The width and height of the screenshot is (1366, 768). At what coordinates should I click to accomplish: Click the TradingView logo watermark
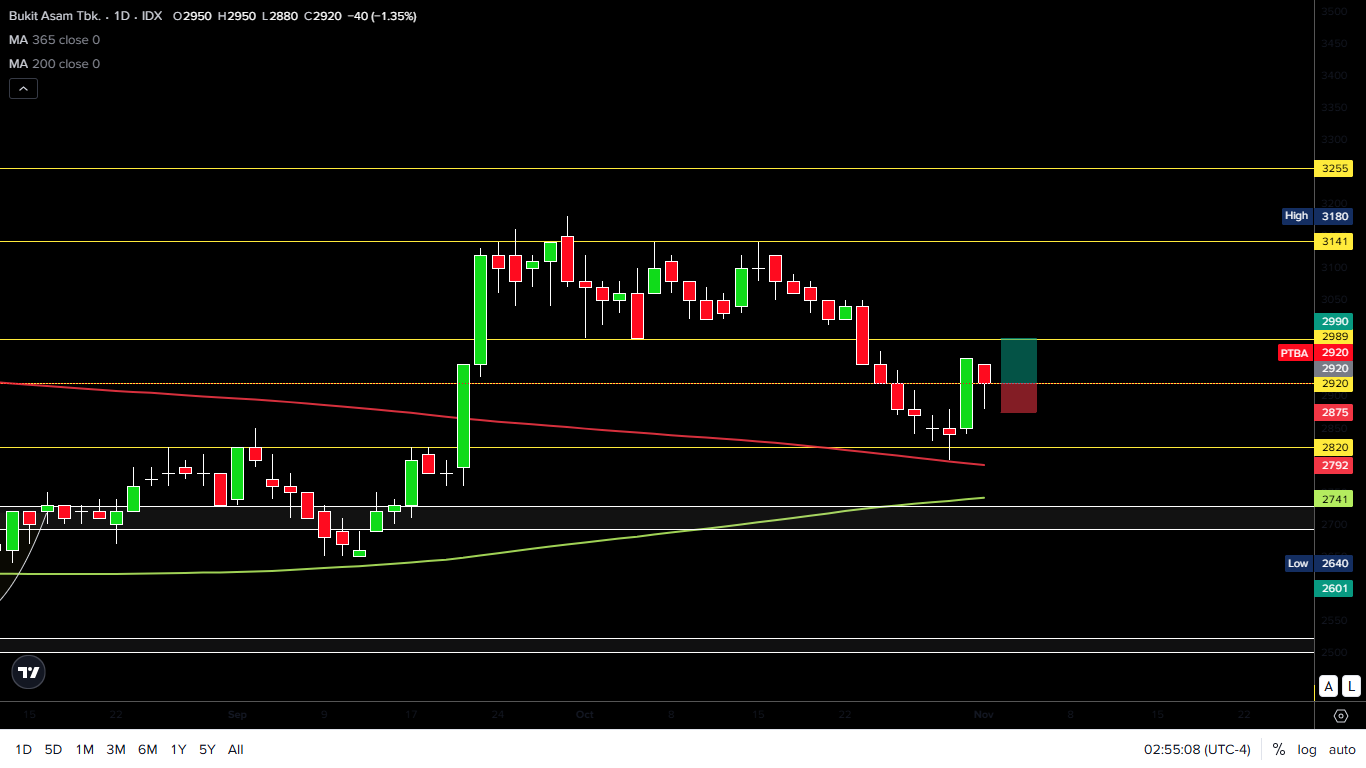(28, 671)
